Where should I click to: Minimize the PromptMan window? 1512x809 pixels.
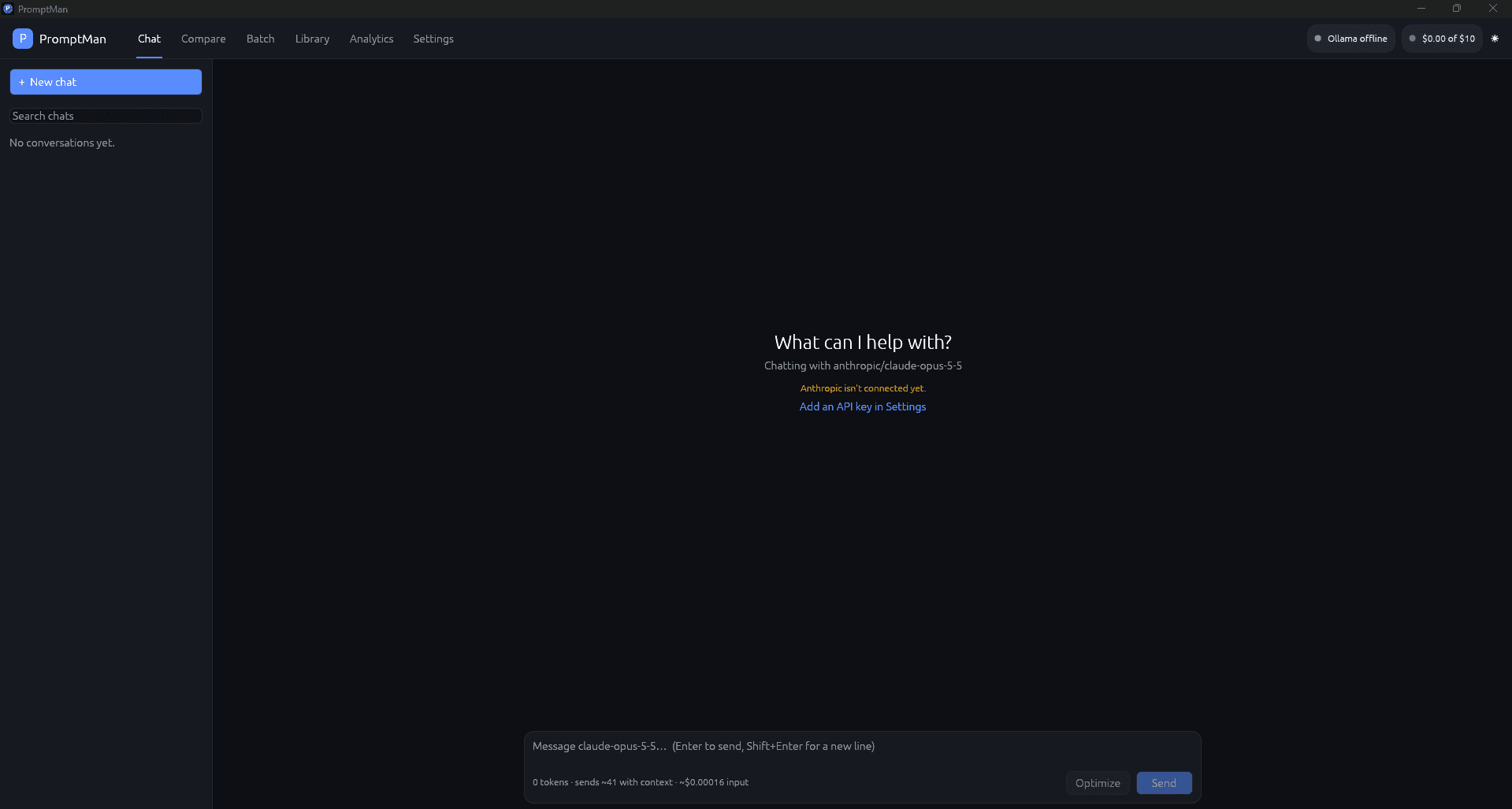point(1421,9)
